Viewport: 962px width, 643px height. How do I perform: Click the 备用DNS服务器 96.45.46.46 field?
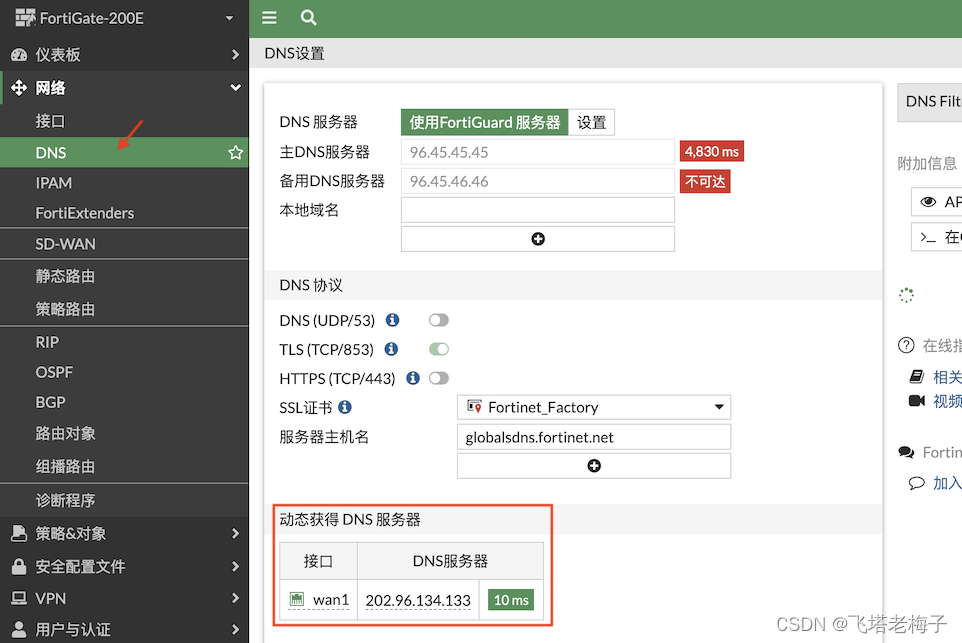pos(537,182)
